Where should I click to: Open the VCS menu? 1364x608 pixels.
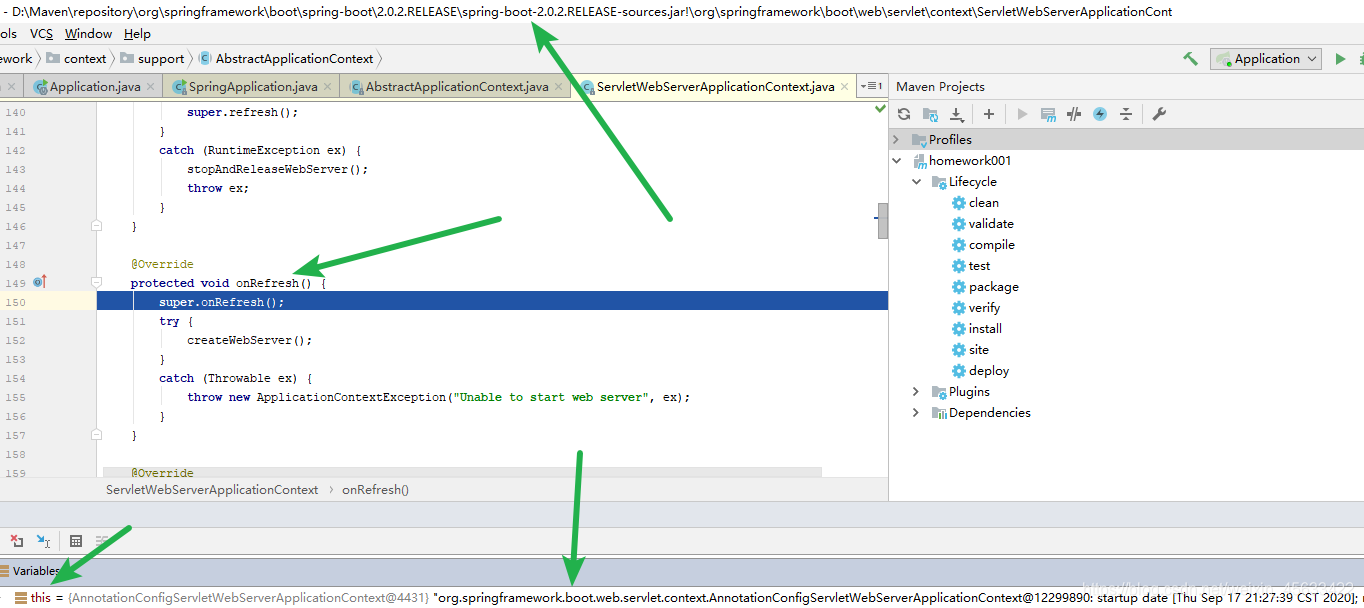click(41, 34)
